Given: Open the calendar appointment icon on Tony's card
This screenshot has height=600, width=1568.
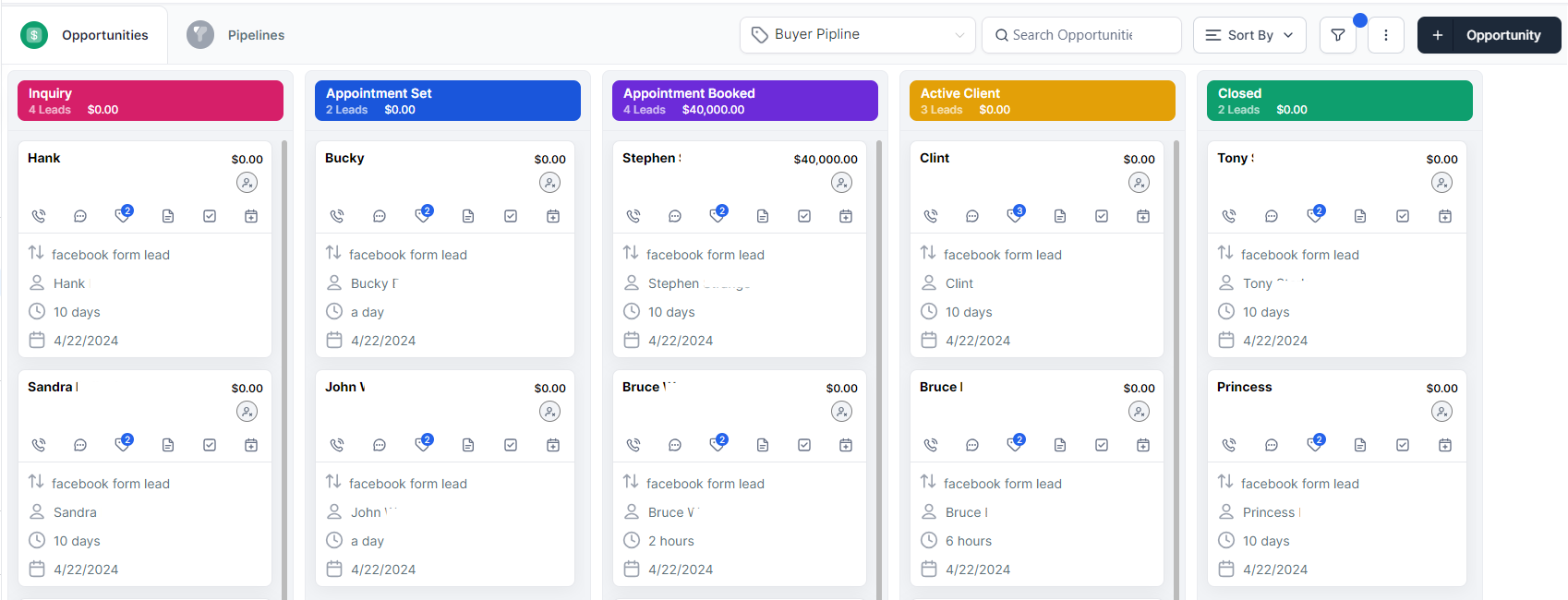Looking at the screenshot, I should (1445, 216).
